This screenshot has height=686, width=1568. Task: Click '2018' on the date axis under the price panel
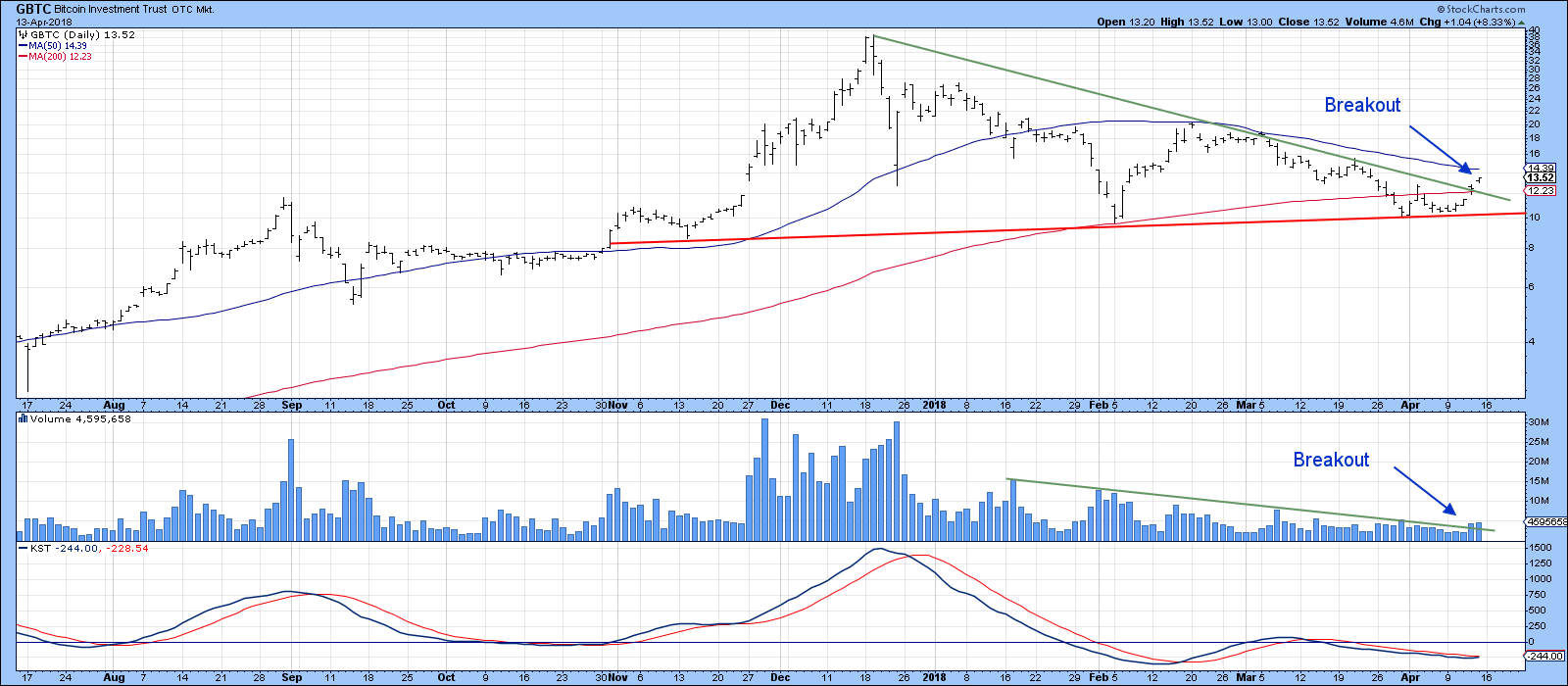click(934, 405)
